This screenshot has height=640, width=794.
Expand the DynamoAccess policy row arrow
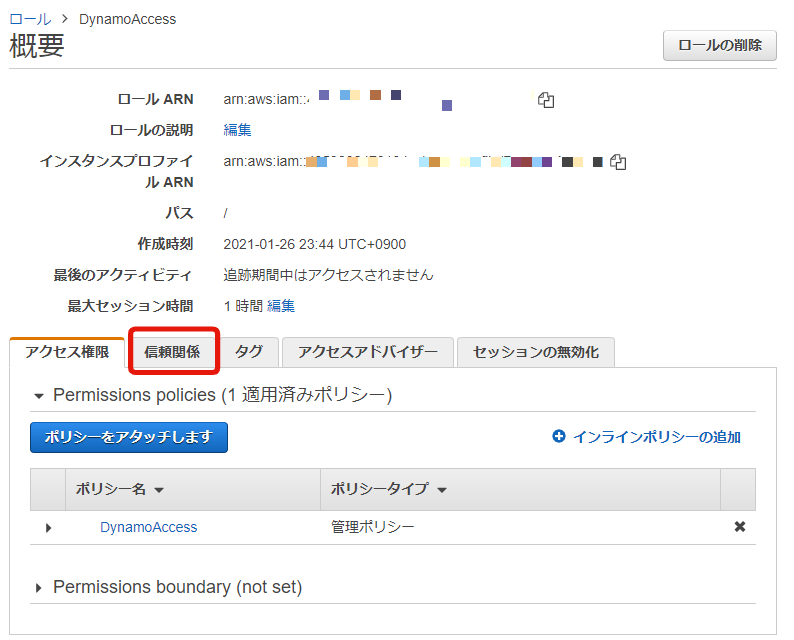pos(49,528)
